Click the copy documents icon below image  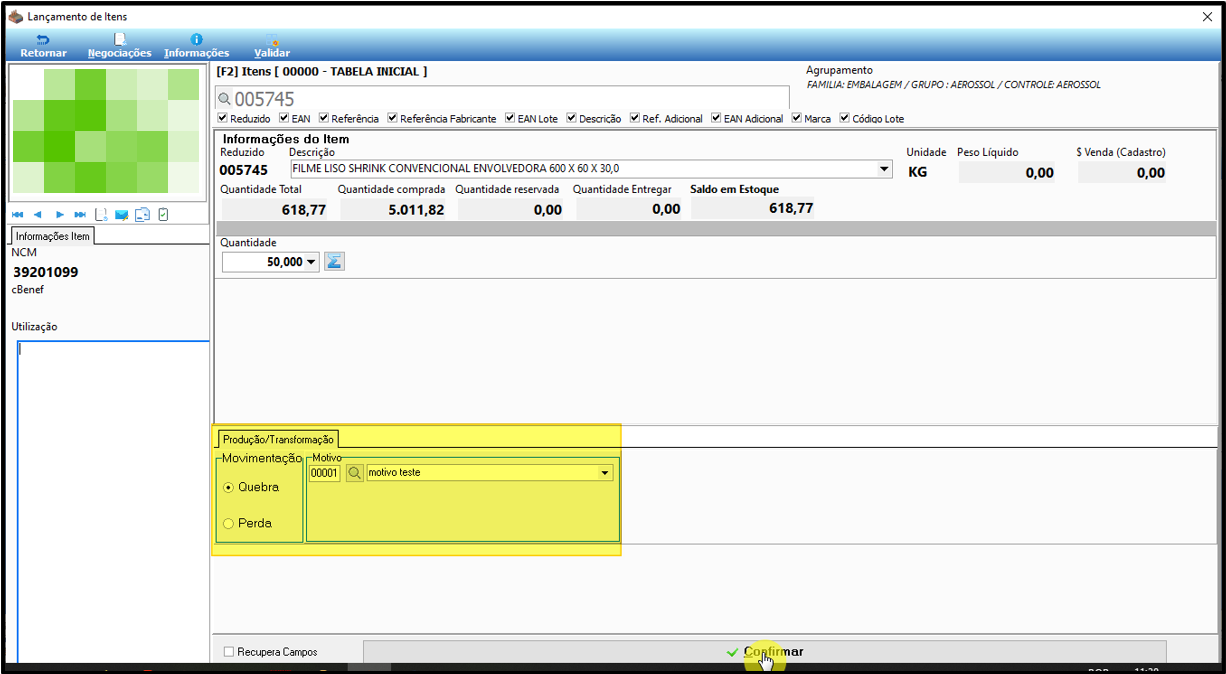142,214
